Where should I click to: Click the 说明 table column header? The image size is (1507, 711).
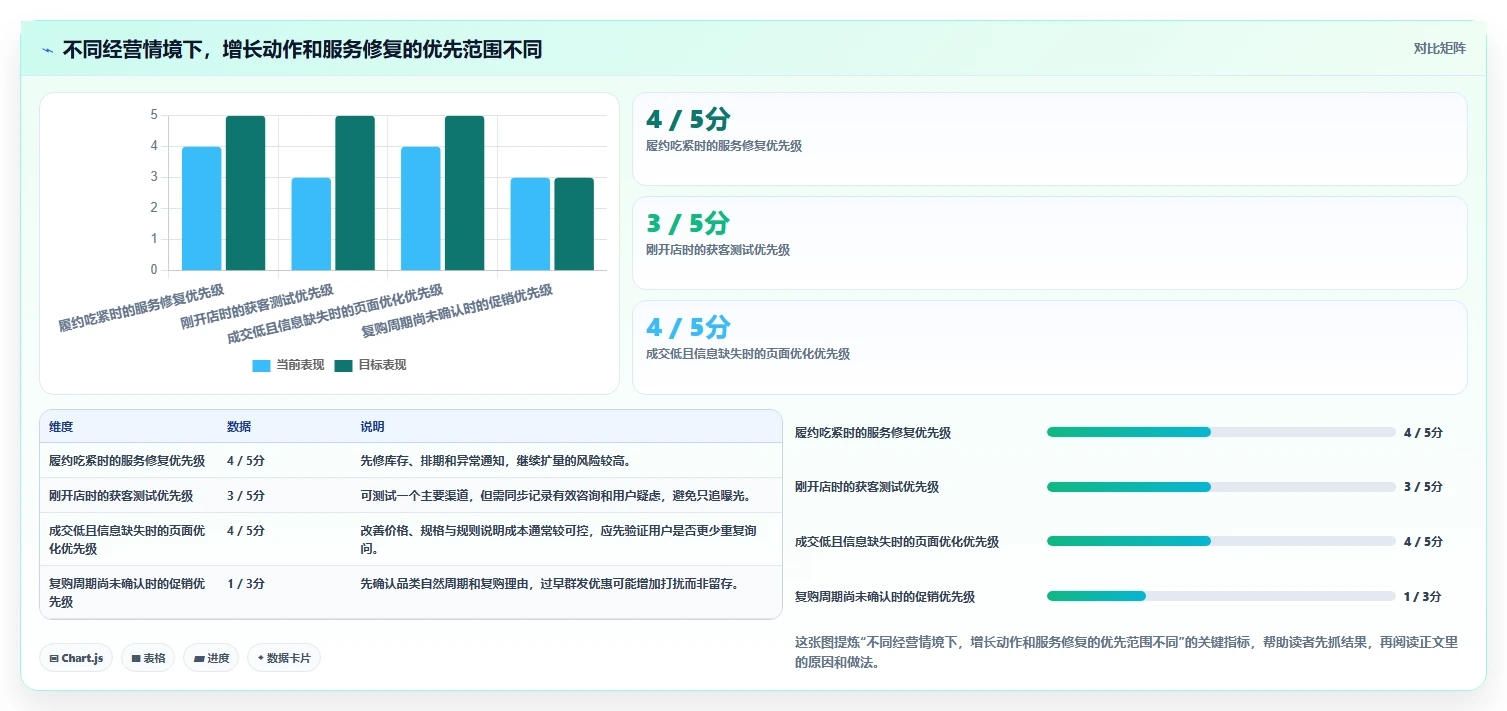(373, 427)
